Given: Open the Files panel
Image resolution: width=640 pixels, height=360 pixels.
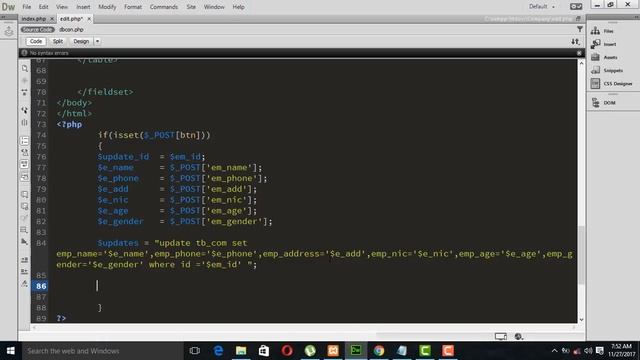Looking at the screenshot, I should (603, 31).
